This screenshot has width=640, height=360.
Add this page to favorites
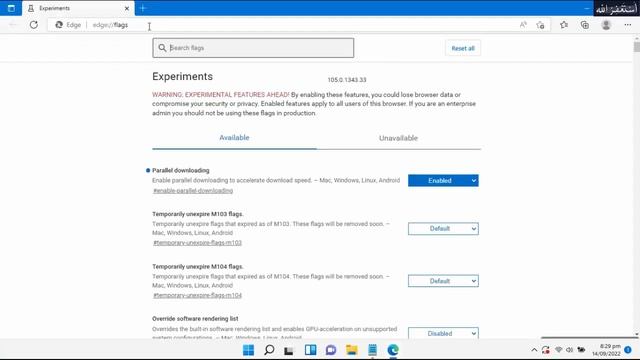(x=540, y=25)
